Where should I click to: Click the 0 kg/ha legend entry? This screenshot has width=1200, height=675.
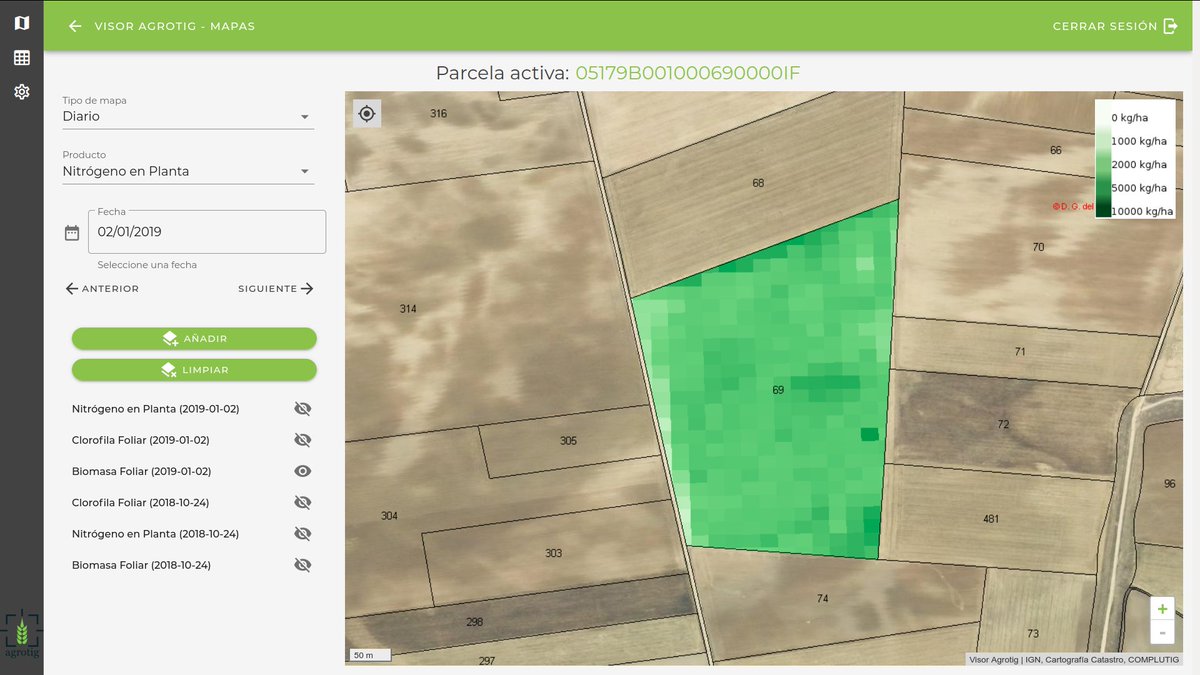click(x=1129, y=117)
